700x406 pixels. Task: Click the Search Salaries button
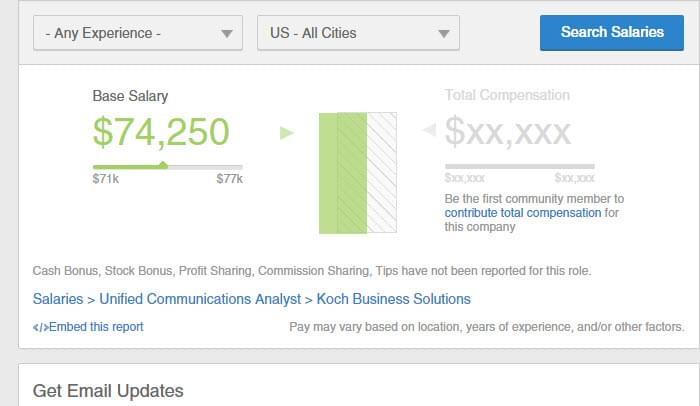(612, 33)
